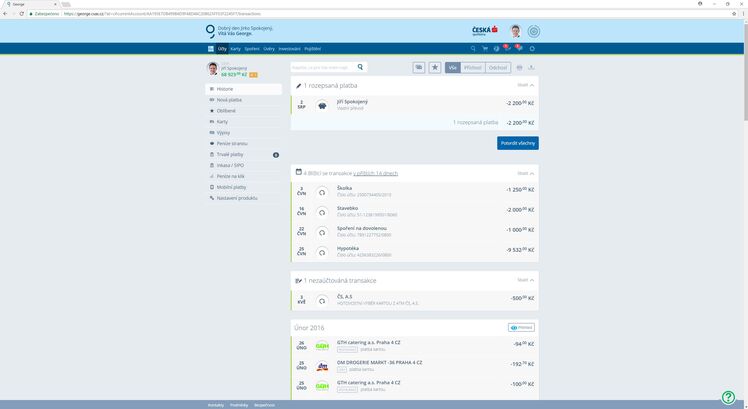The width and height of the screenshot is (748, 409).
Task: Click the overview grid icon left of Účty
Action: point(210,48)
